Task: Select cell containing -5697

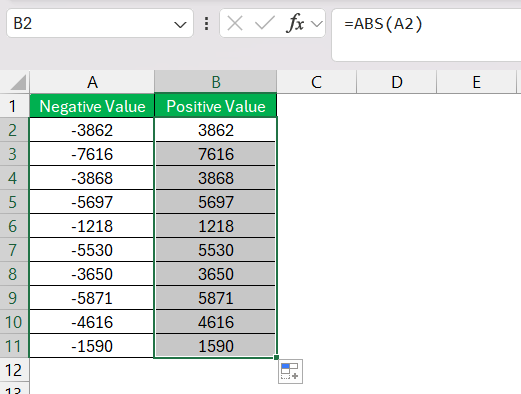Action: [92, 202]
